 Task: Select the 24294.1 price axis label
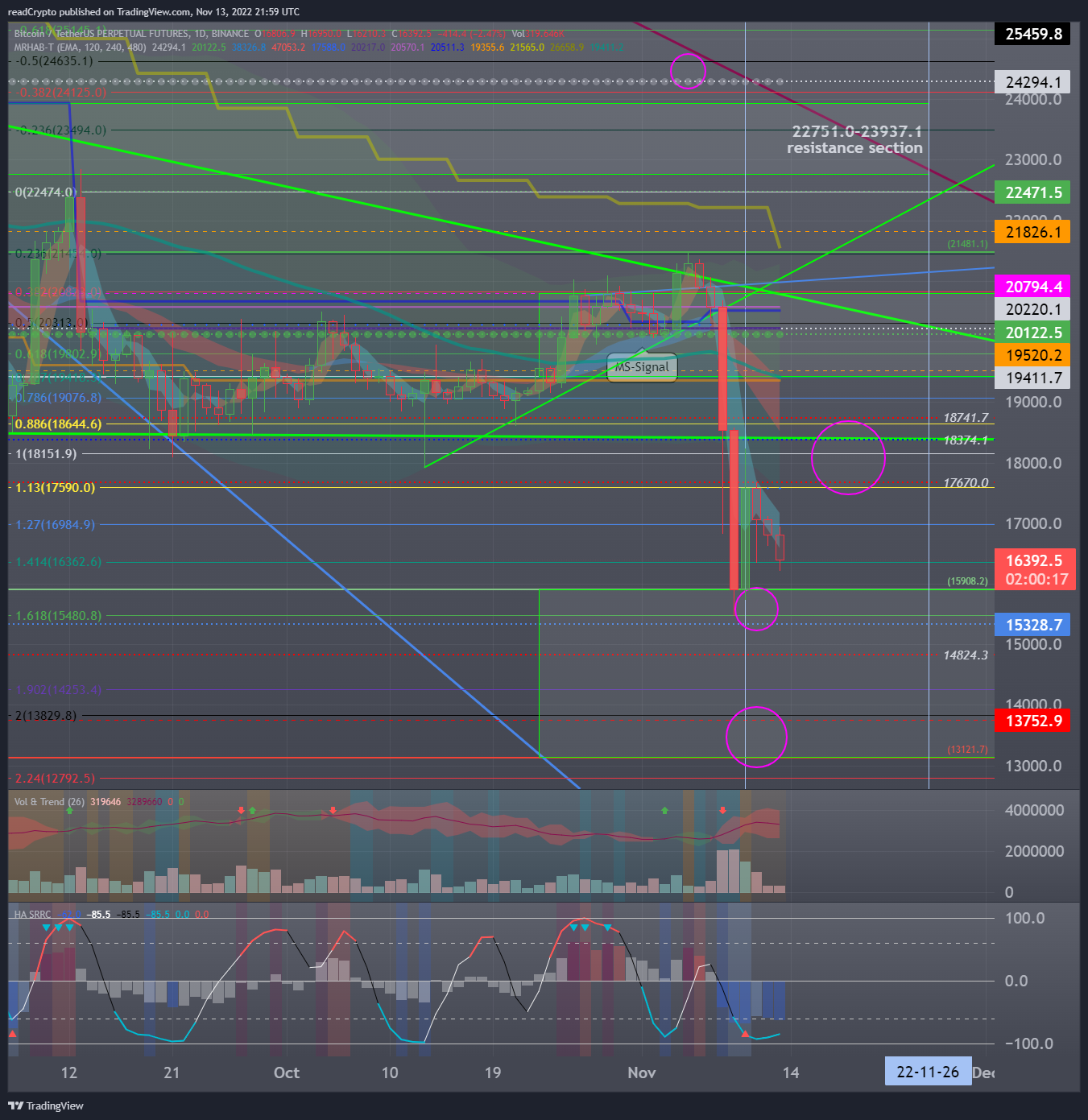tap(1033, 82)
